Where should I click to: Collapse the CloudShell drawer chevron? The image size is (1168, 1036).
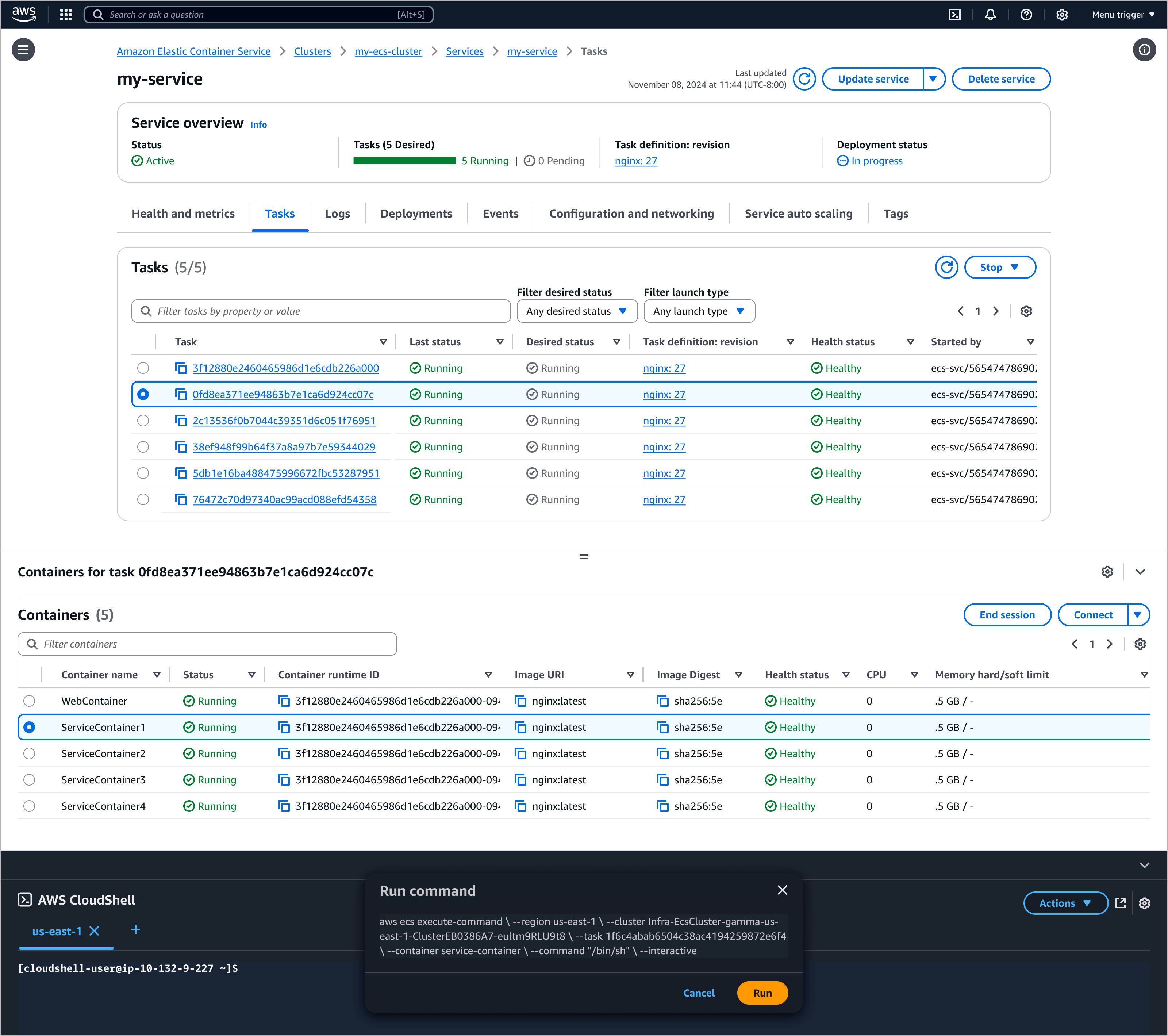pos(1144,865)
